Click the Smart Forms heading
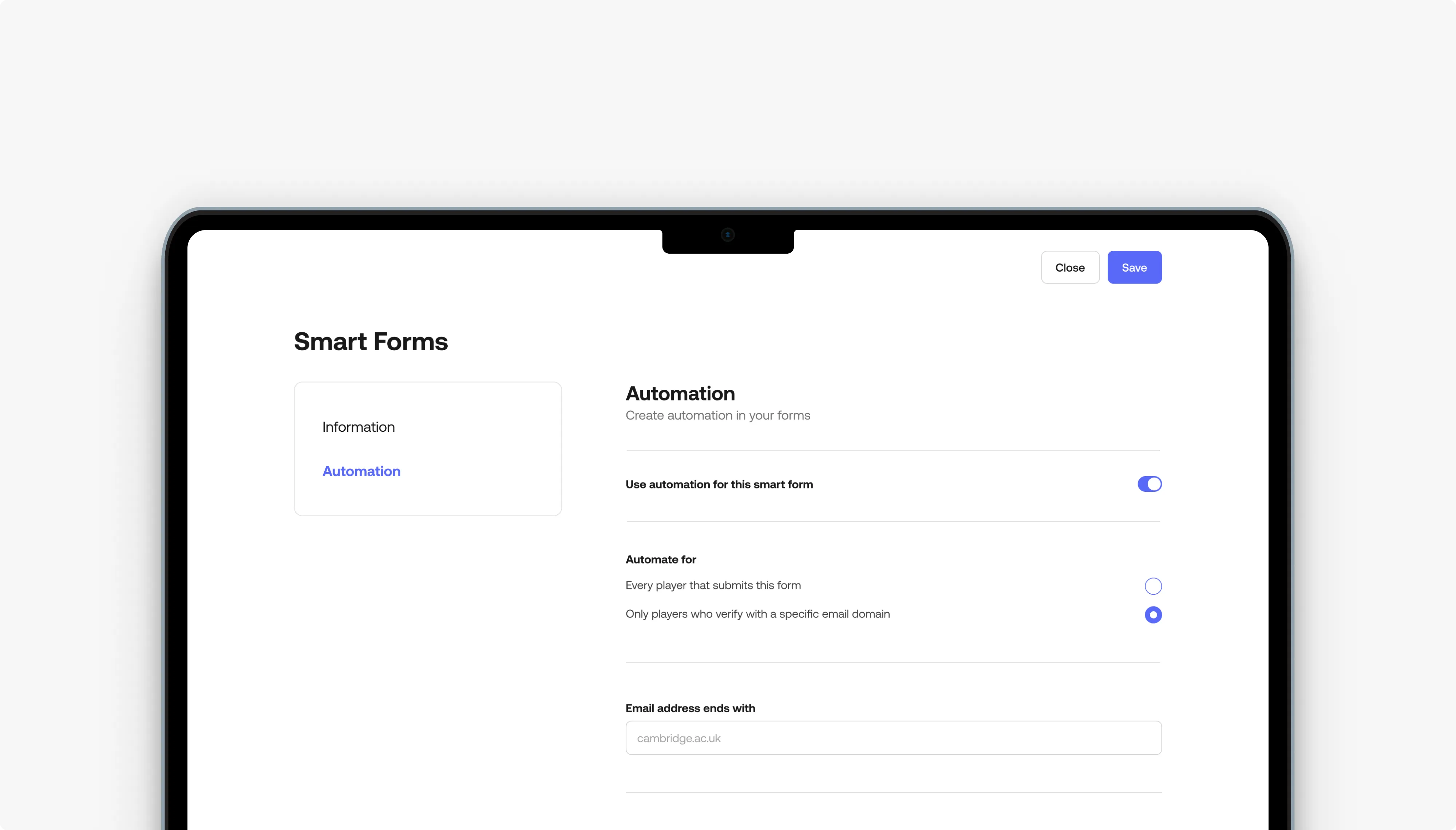 point(370,341)
